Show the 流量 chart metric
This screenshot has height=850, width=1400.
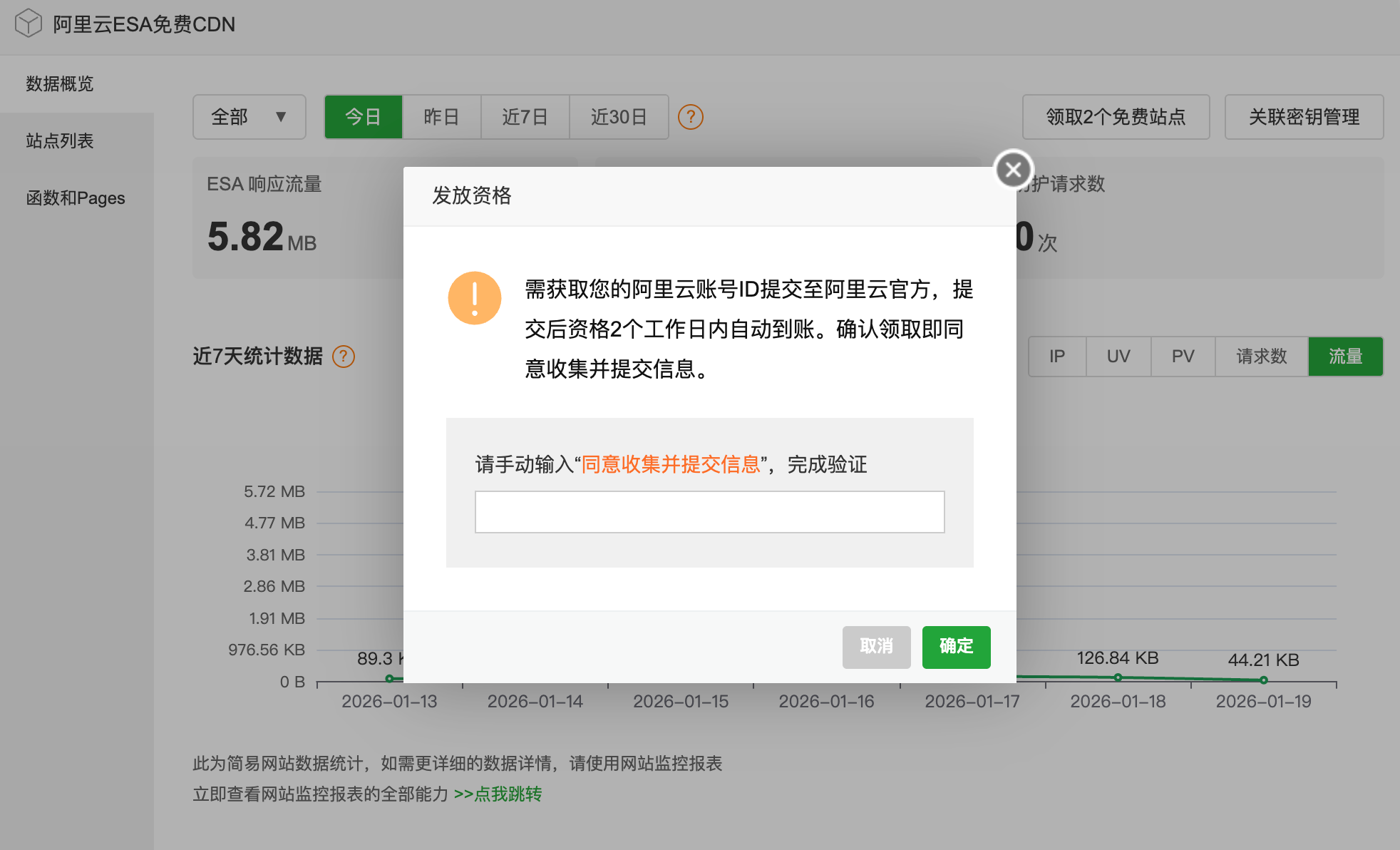coord(1346,357)
